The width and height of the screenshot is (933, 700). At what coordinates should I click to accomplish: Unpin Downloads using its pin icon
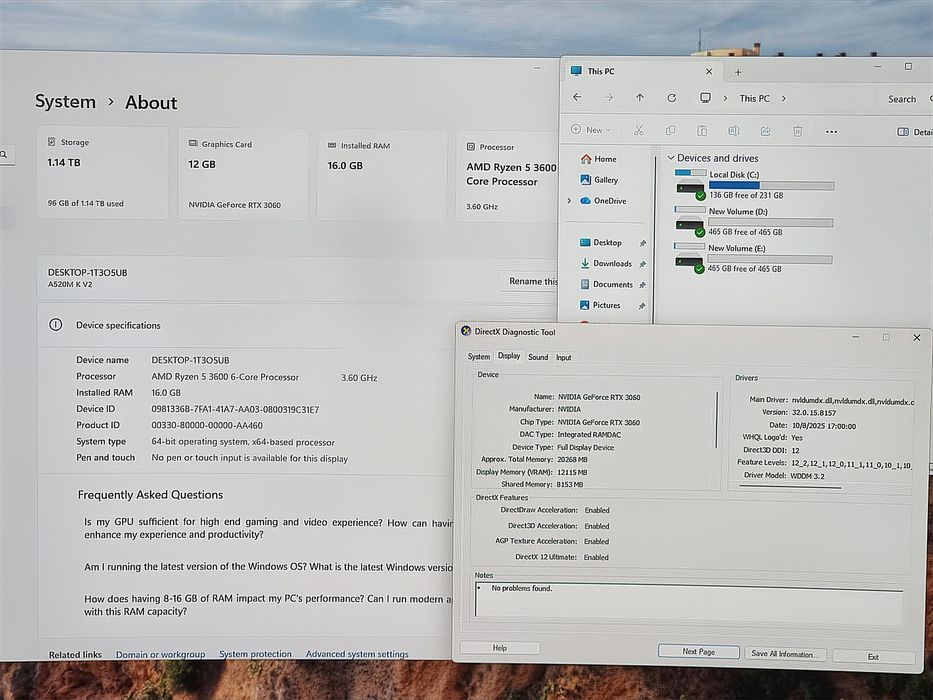pos(643,264)
